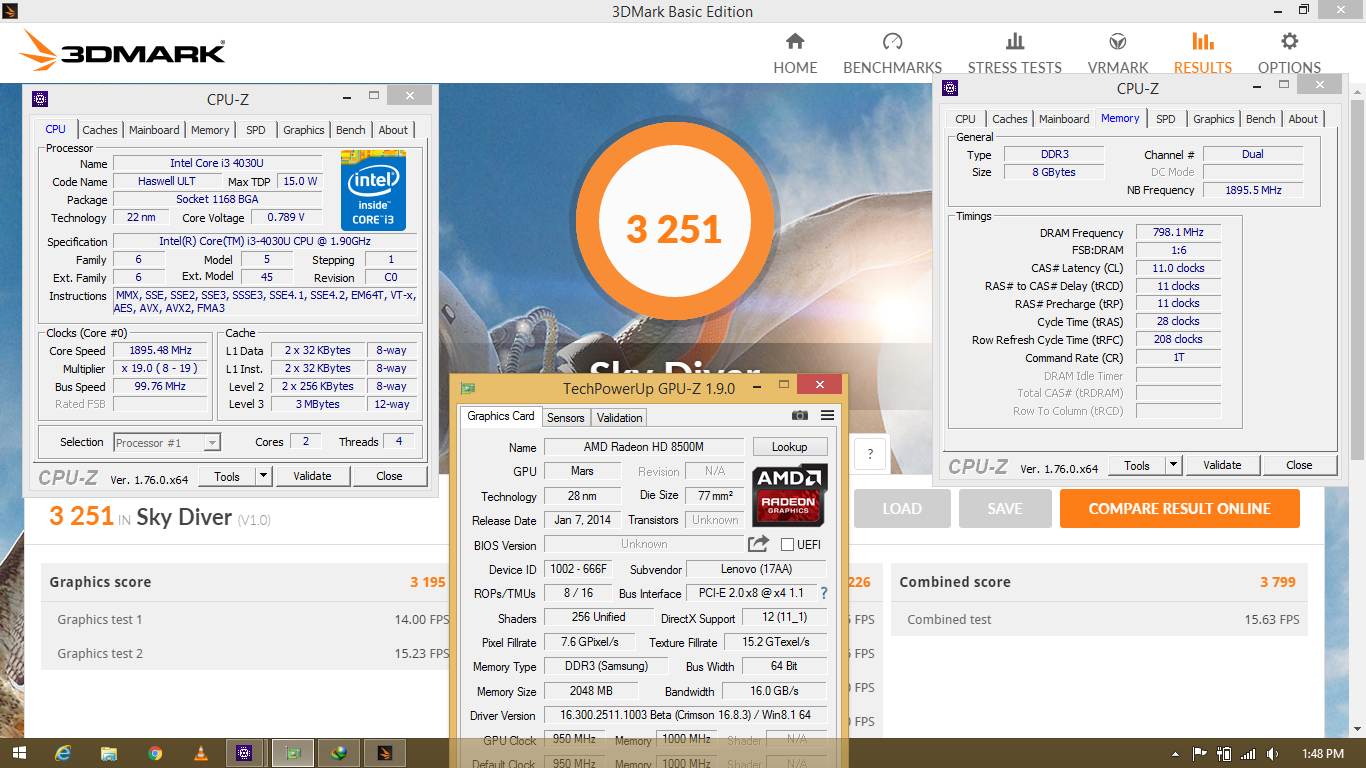Screen dimensions: 1366x768
Task: Select the Graphics Card tab in GPU-Z
Action: (501, 416)
